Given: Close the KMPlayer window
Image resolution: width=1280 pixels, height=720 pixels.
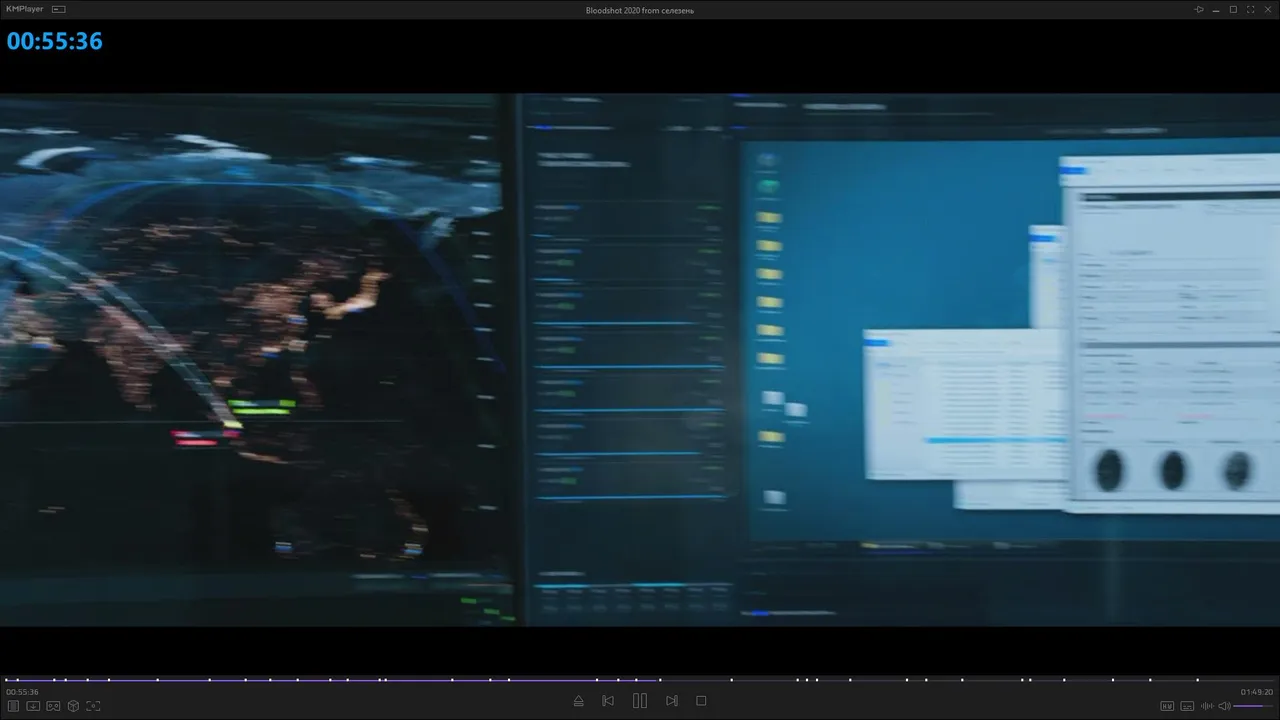Looking at the screenshot, I should pyautogui.click(x=1267, y=9).
